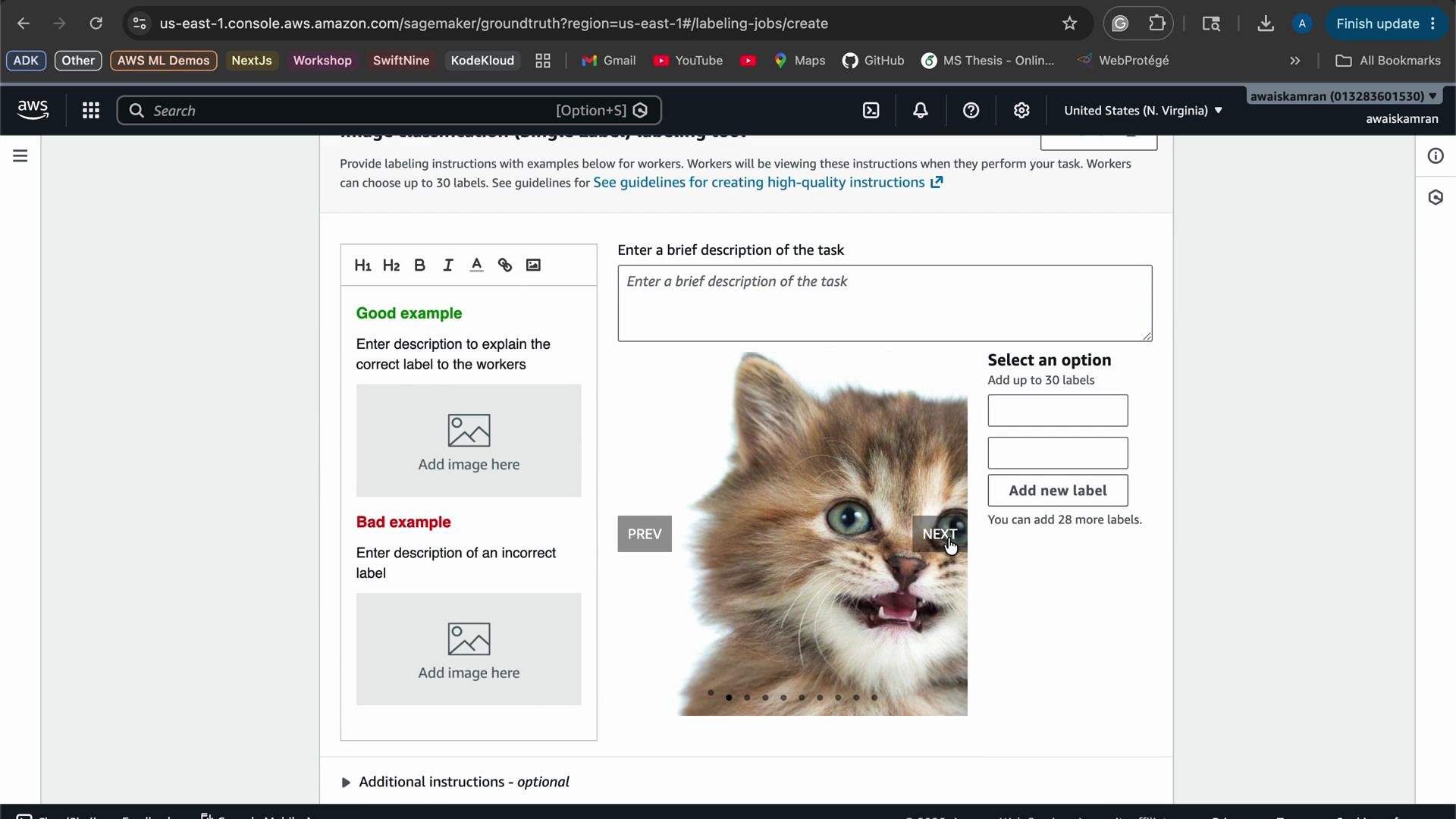Open AWS CloudShell icon in header
Screen dimensions: 1456x819
click(871, 111)
